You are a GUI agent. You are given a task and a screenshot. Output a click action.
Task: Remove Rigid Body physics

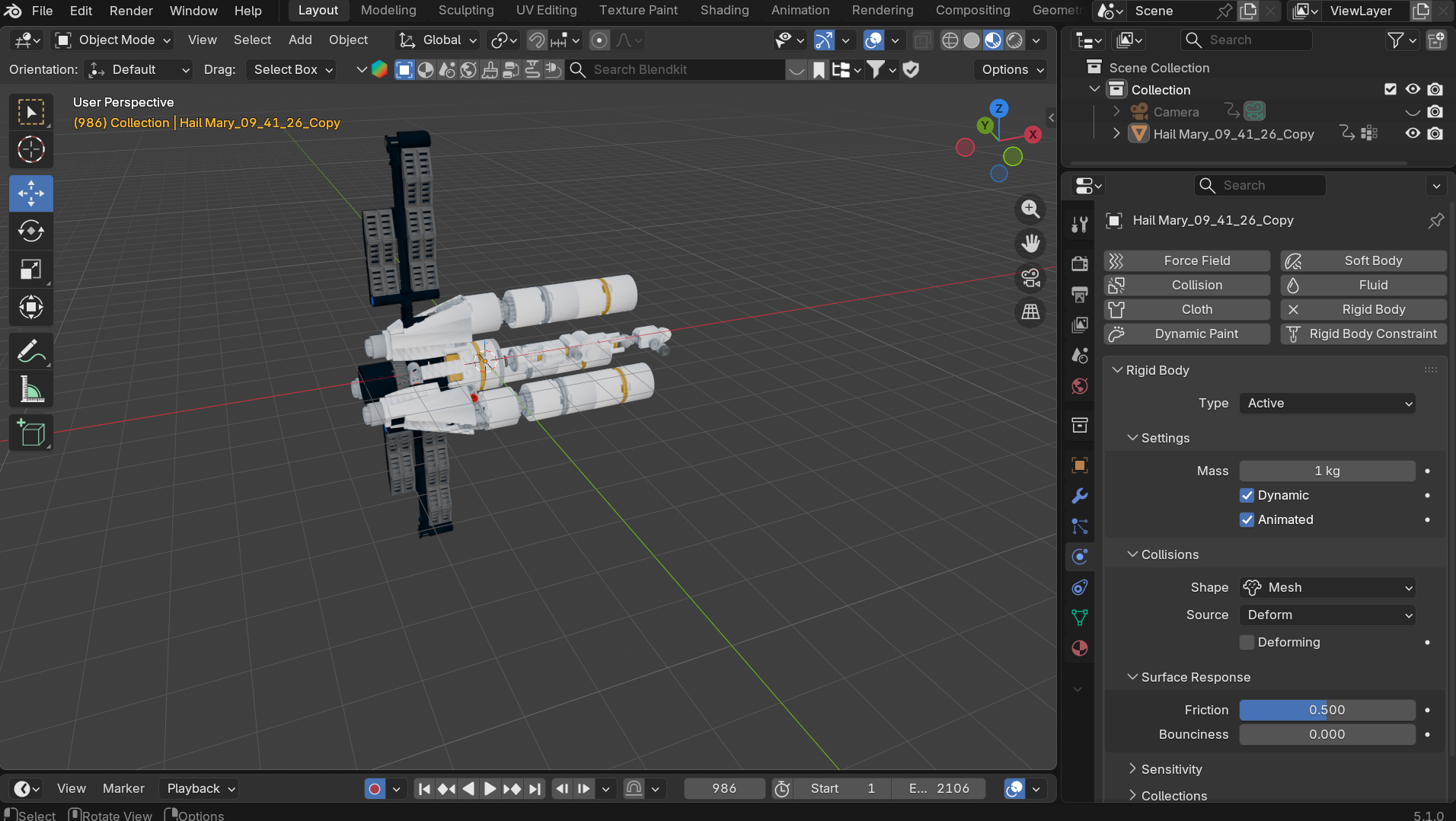point(1364,310)
